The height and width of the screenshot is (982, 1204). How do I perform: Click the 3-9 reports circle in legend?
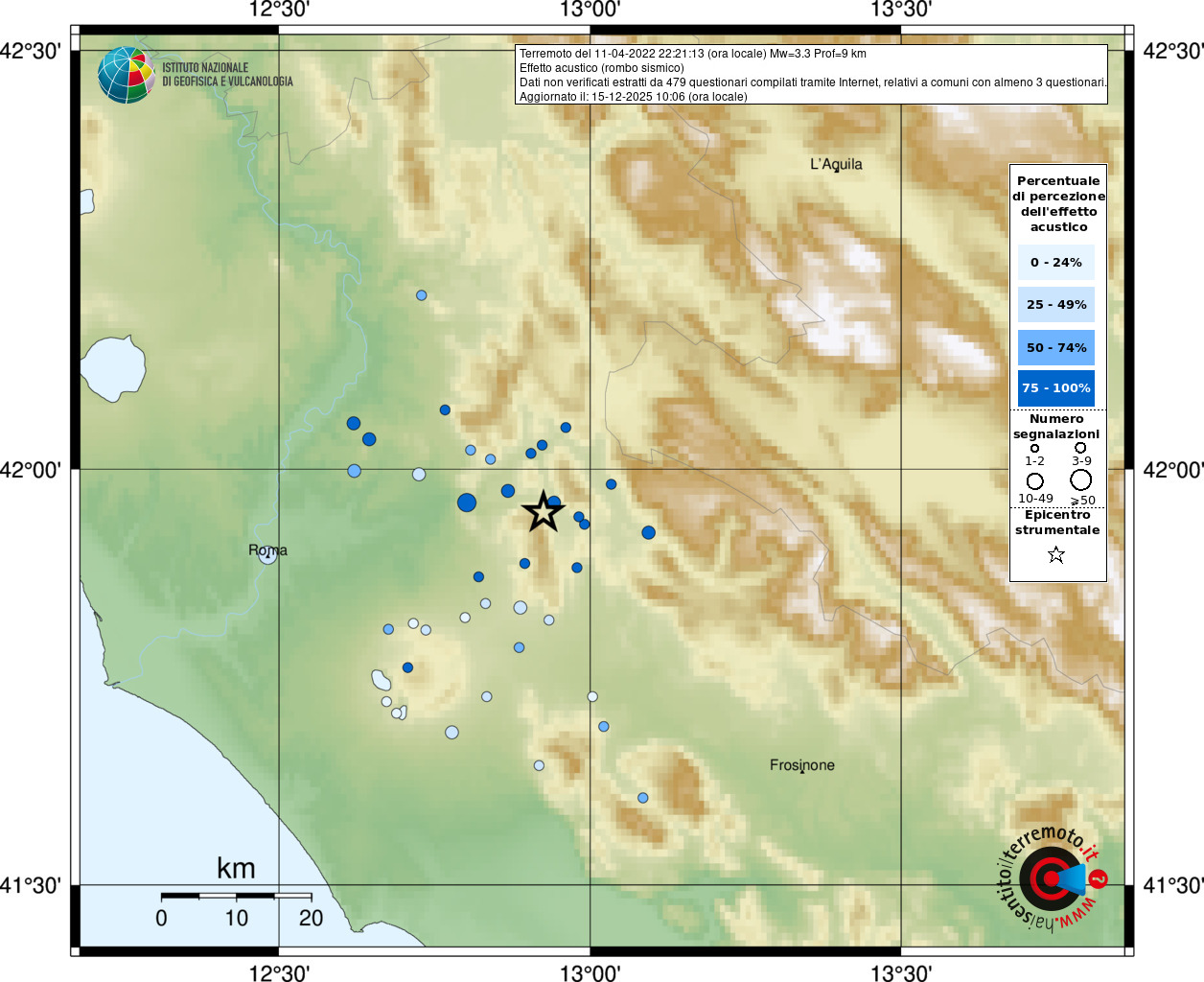click(x=1080, y=448)
